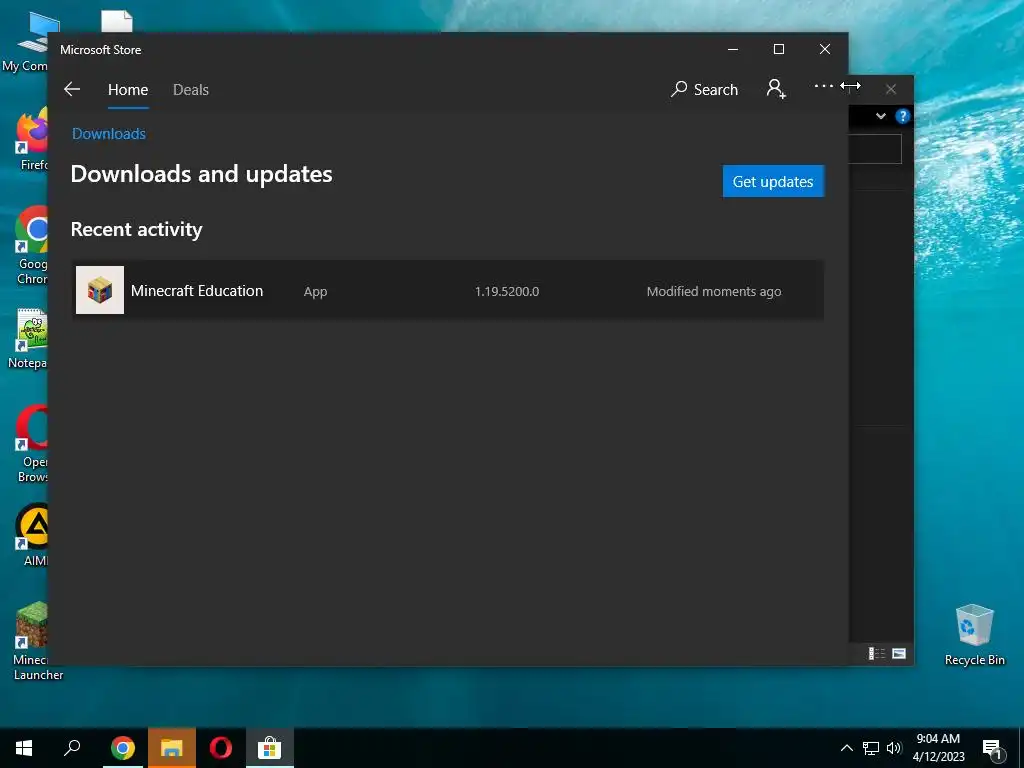This screenshot has width=1024, height=768.
Task: Follow the Downloads breadcrumb link
Action: (108, 134)
